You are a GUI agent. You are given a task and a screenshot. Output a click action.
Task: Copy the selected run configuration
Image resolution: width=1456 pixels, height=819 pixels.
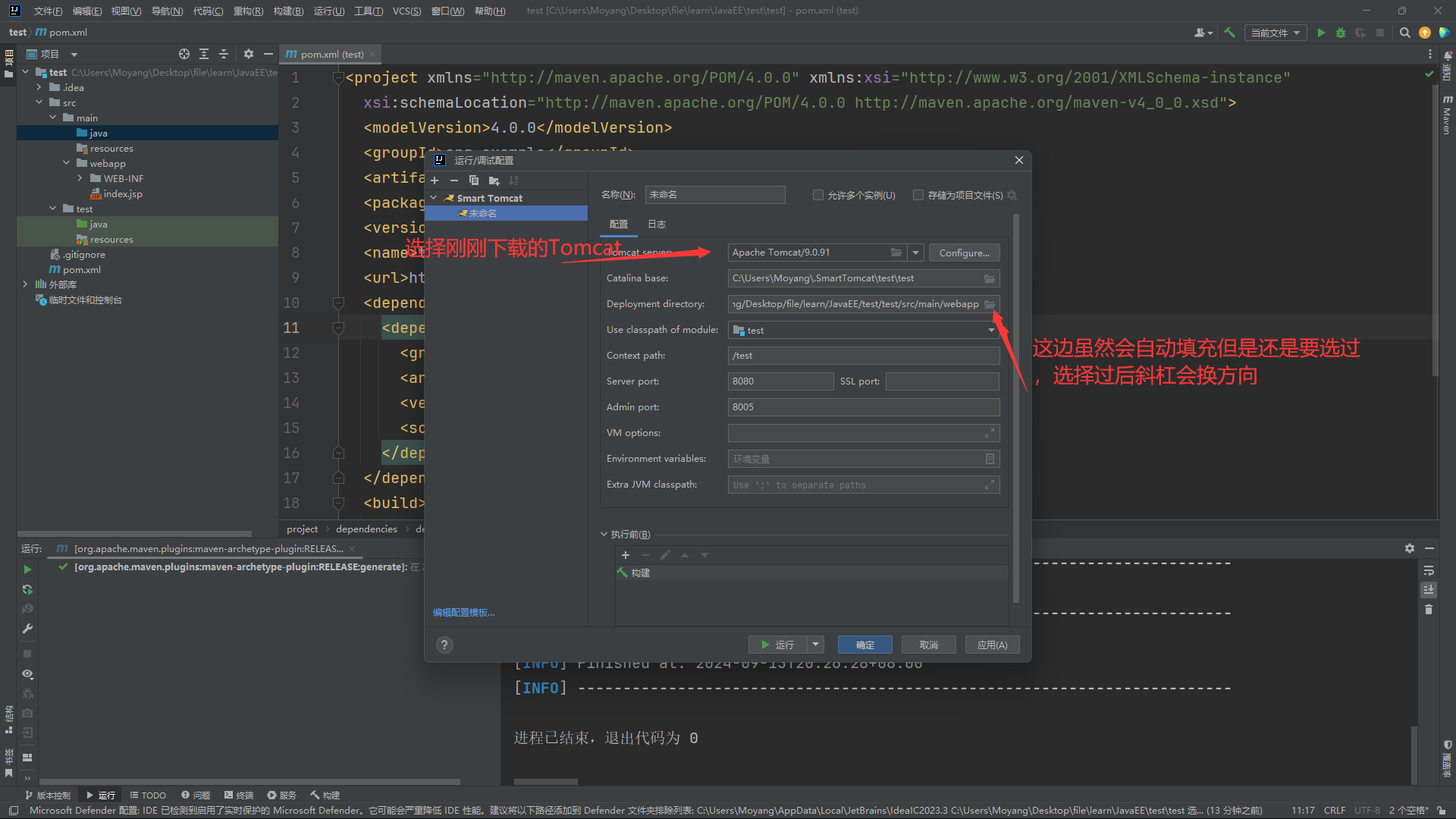[473, 180]
